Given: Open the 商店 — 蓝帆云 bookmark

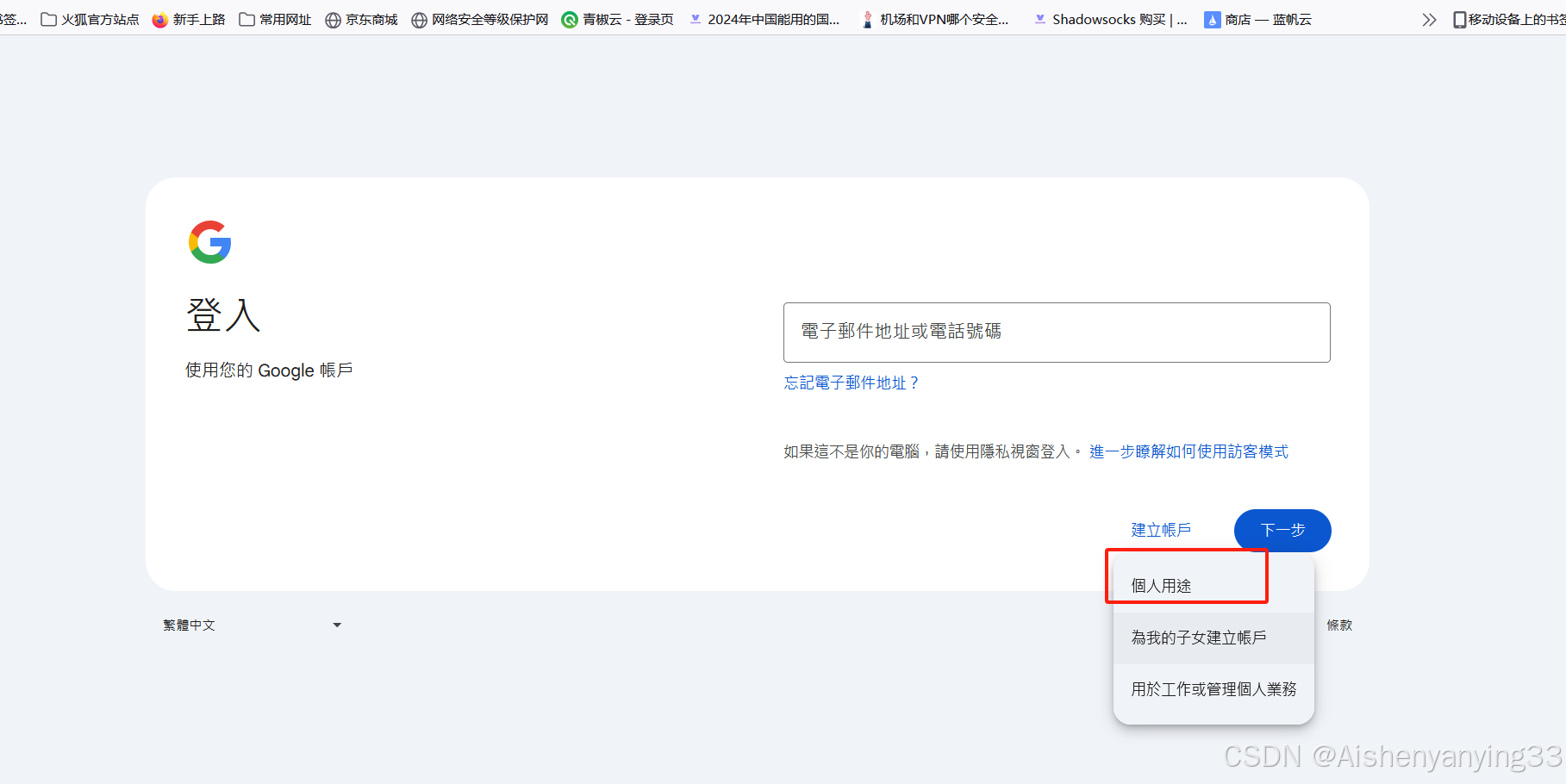Looking at the screenshot, I should 1258,19.
